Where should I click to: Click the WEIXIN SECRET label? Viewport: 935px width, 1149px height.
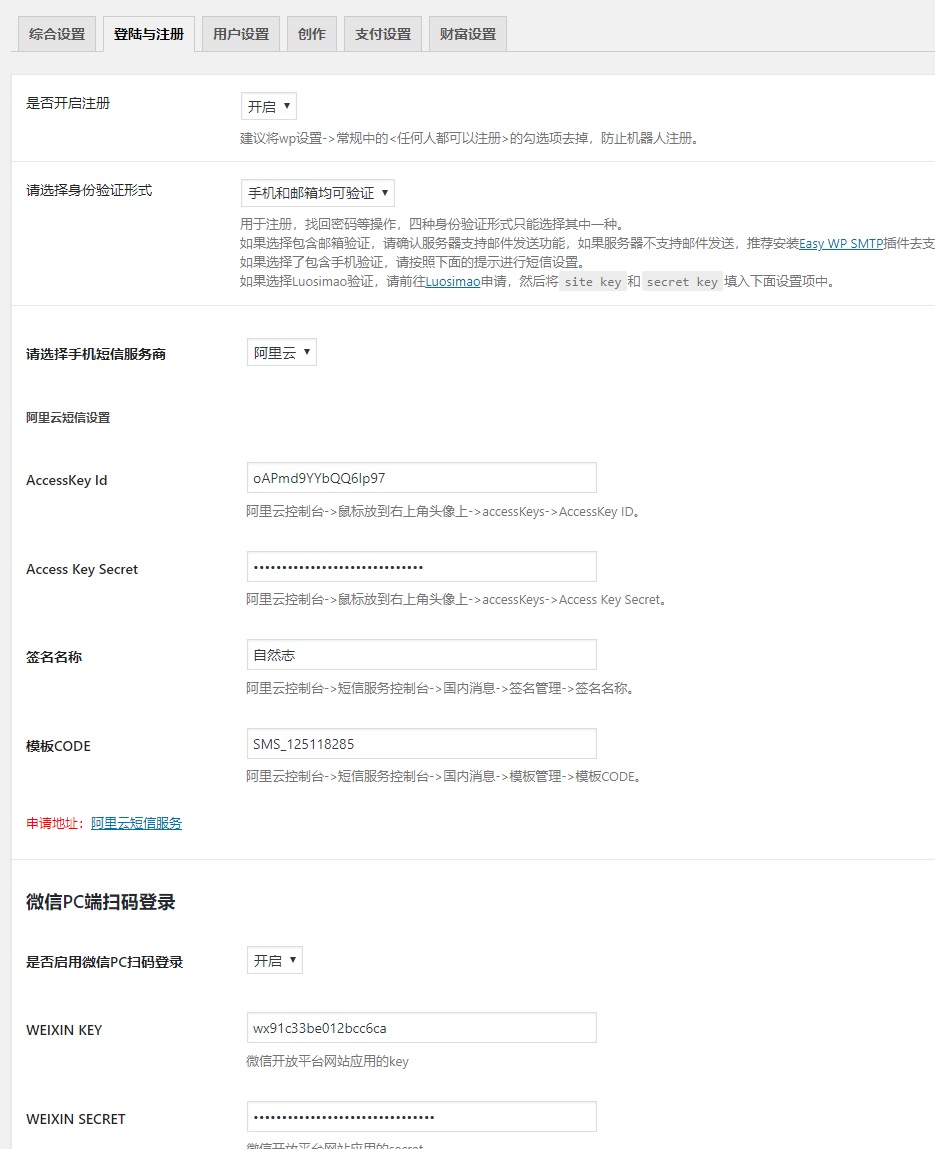[76, 1119]
